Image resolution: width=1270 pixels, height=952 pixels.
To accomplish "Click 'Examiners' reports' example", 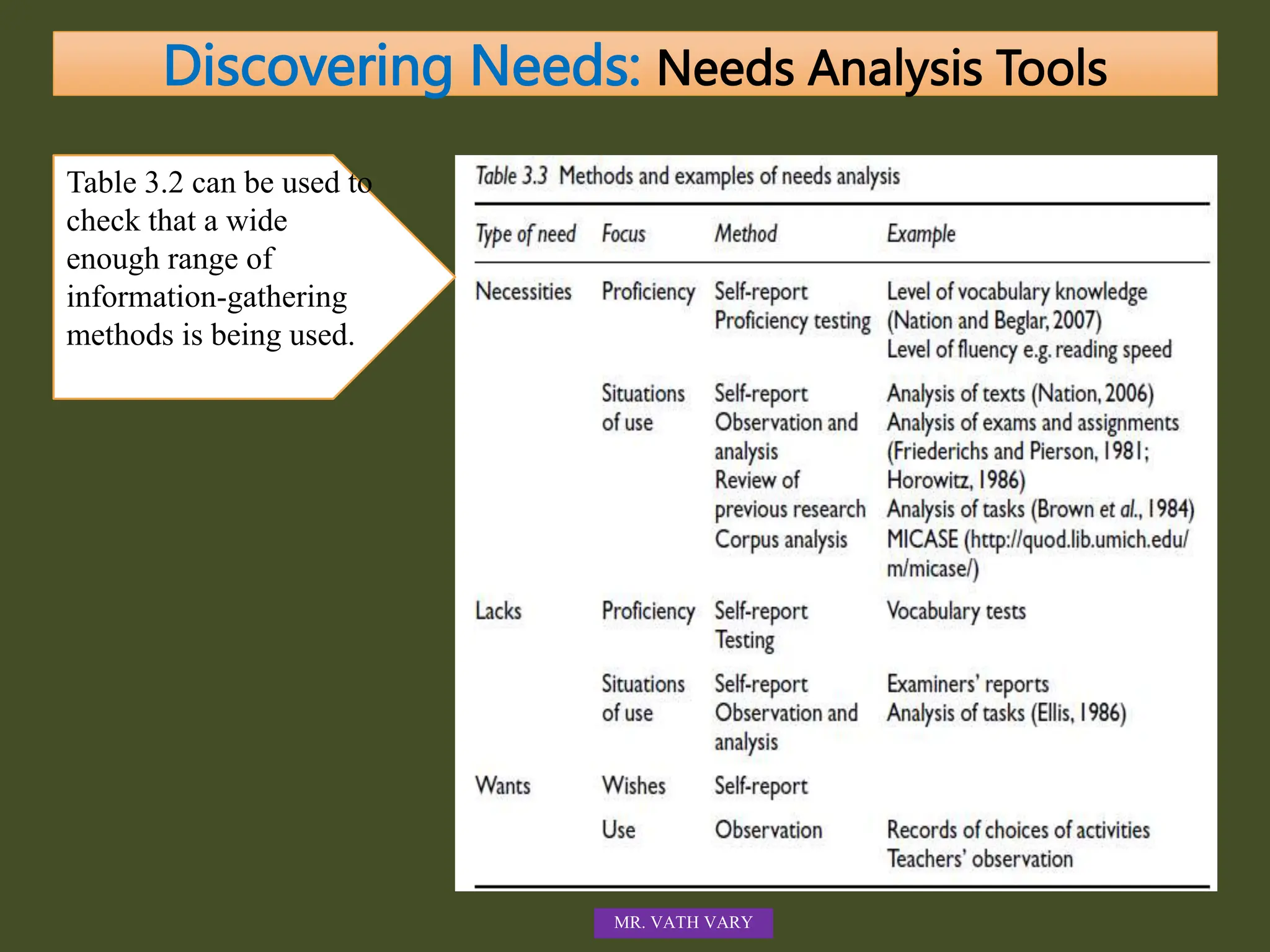I will tap(967, 684).
